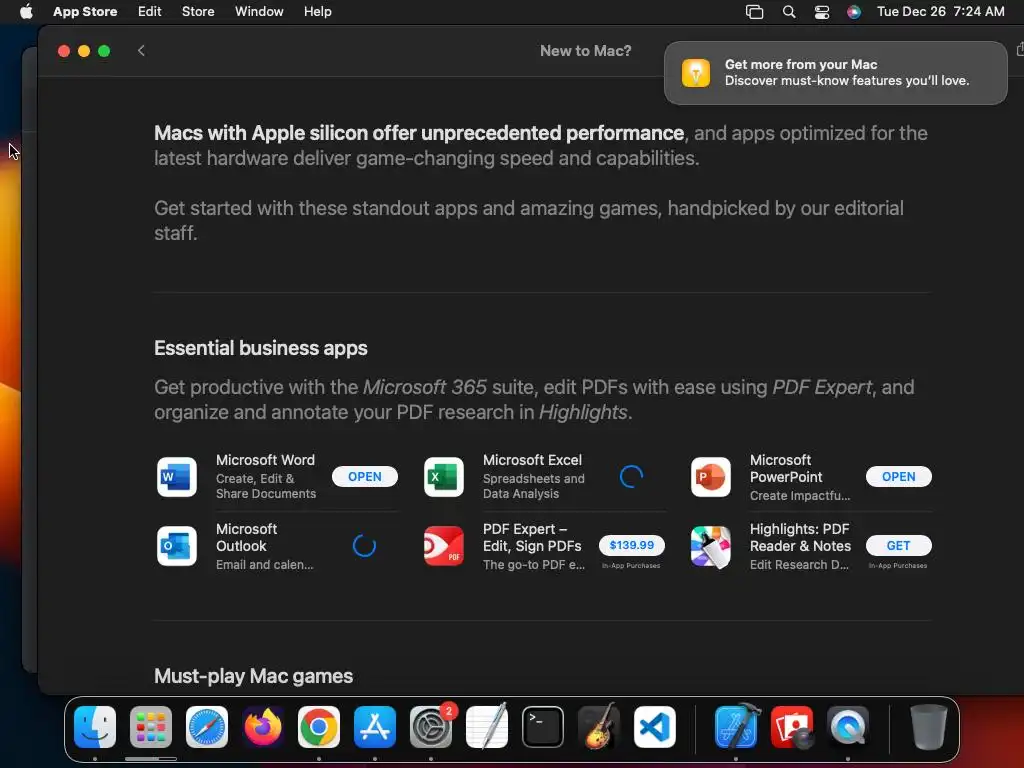Open the Apple menu
The height and width of the screenshot is (768, 1024).
pos(26,11)
